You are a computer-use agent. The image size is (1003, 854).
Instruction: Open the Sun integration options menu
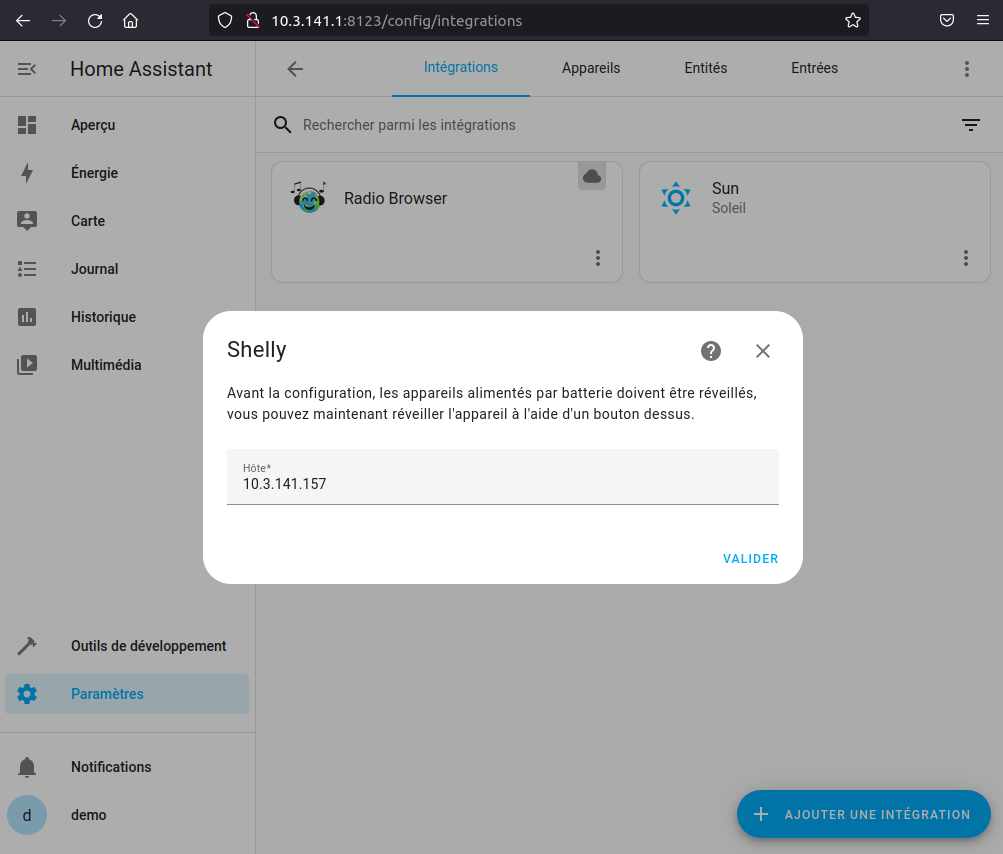(966, 258)
